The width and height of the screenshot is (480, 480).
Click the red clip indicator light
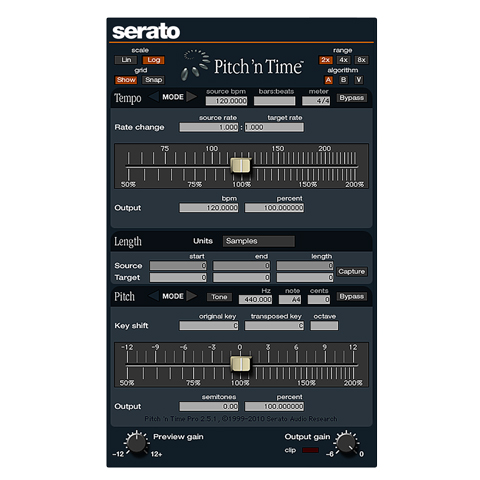310,450
